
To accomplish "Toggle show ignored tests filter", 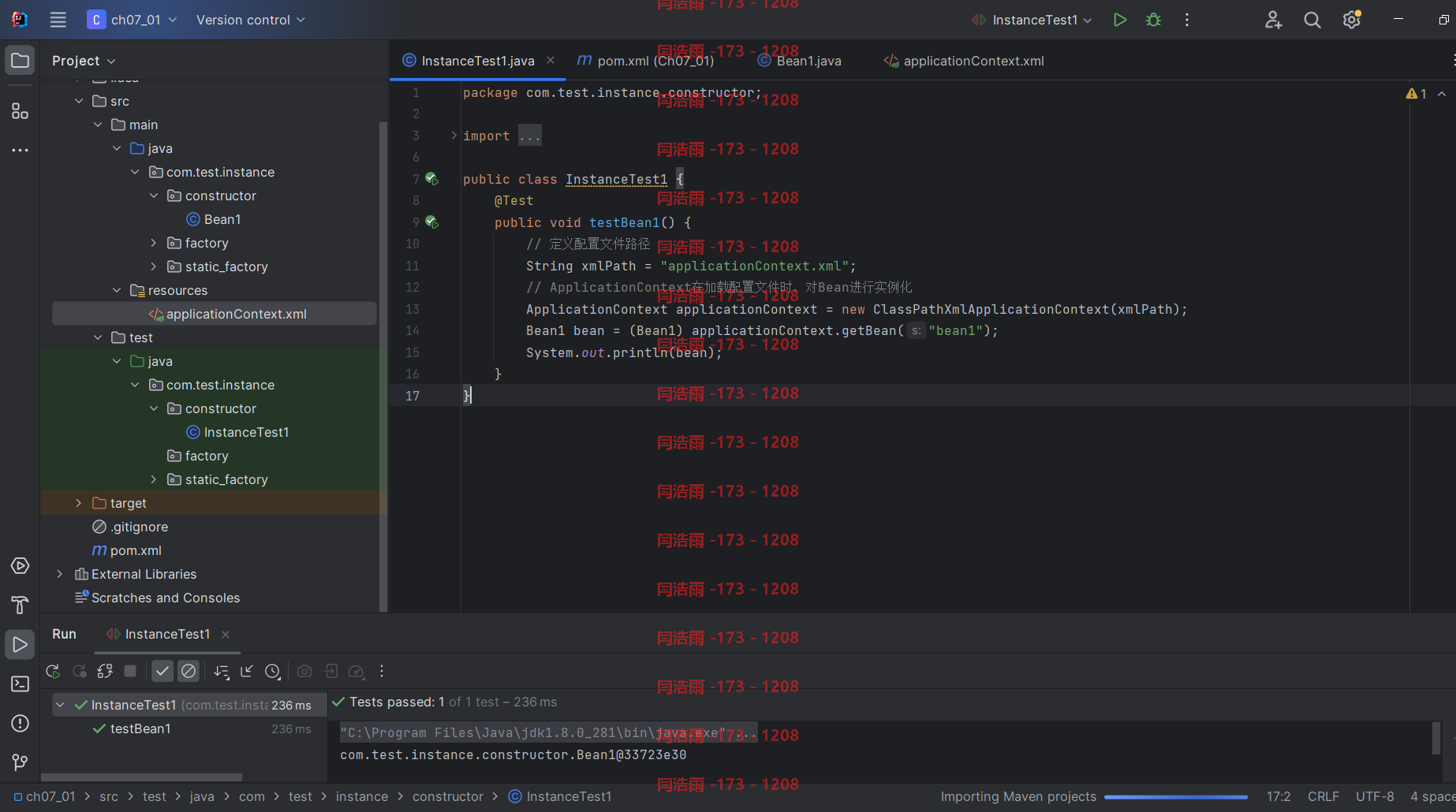I will (x=189, y=671).
